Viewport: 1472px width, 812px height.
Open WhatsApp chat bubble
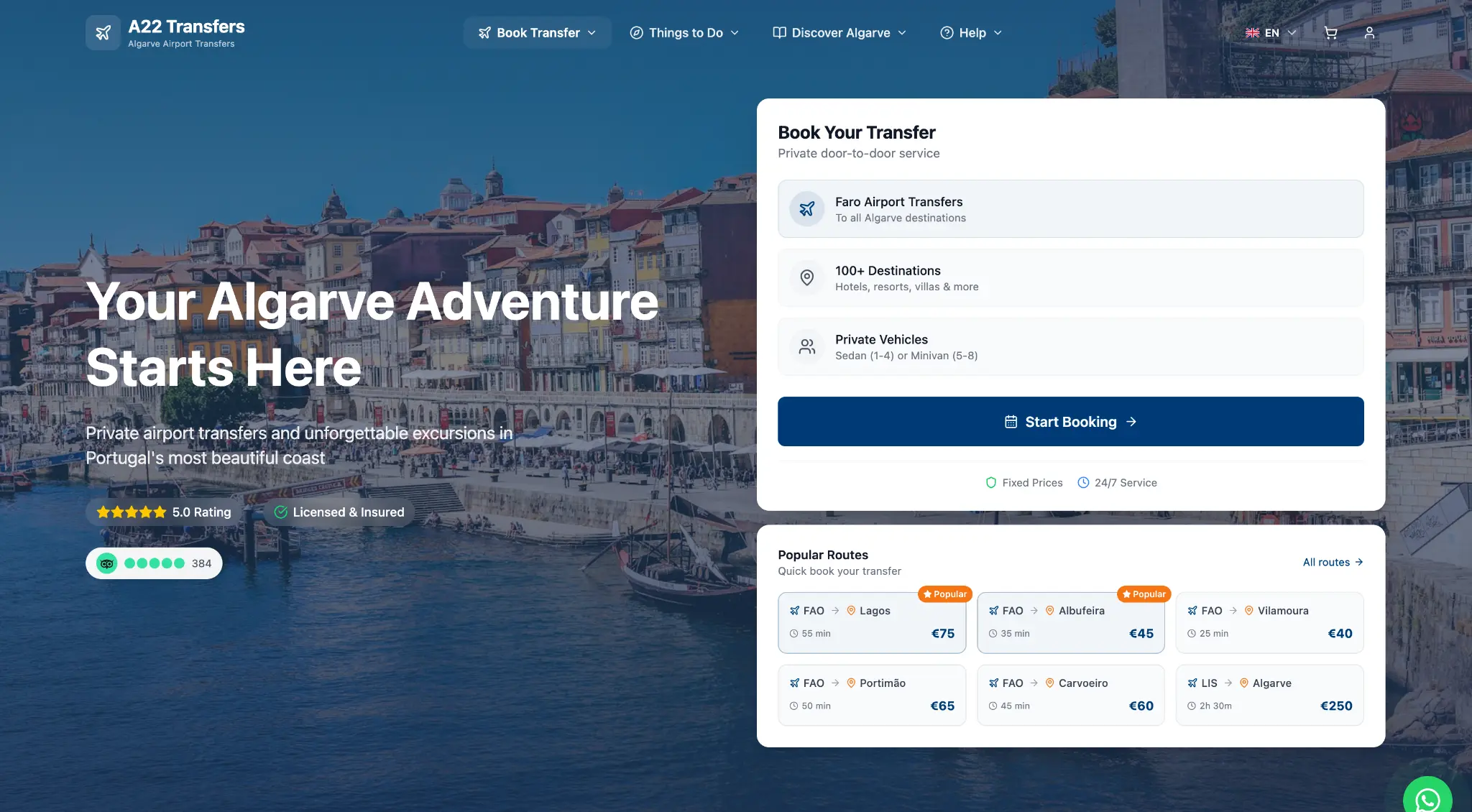click(1427, 799)
